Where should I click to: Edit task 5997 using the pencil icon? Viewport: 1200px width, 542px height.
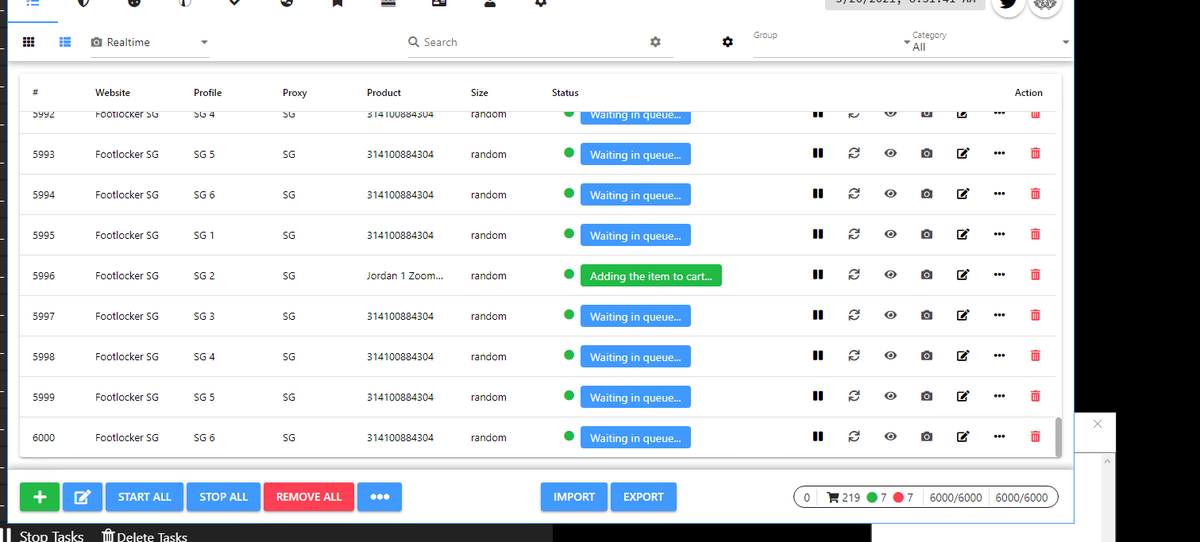pyautogui.click(x=962, y=316)
